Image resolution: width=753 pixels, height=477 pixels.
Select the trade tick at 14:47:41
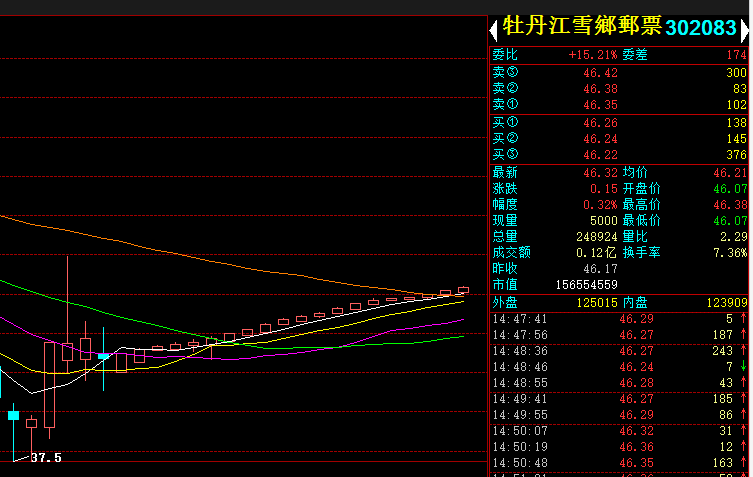[619, 319]
